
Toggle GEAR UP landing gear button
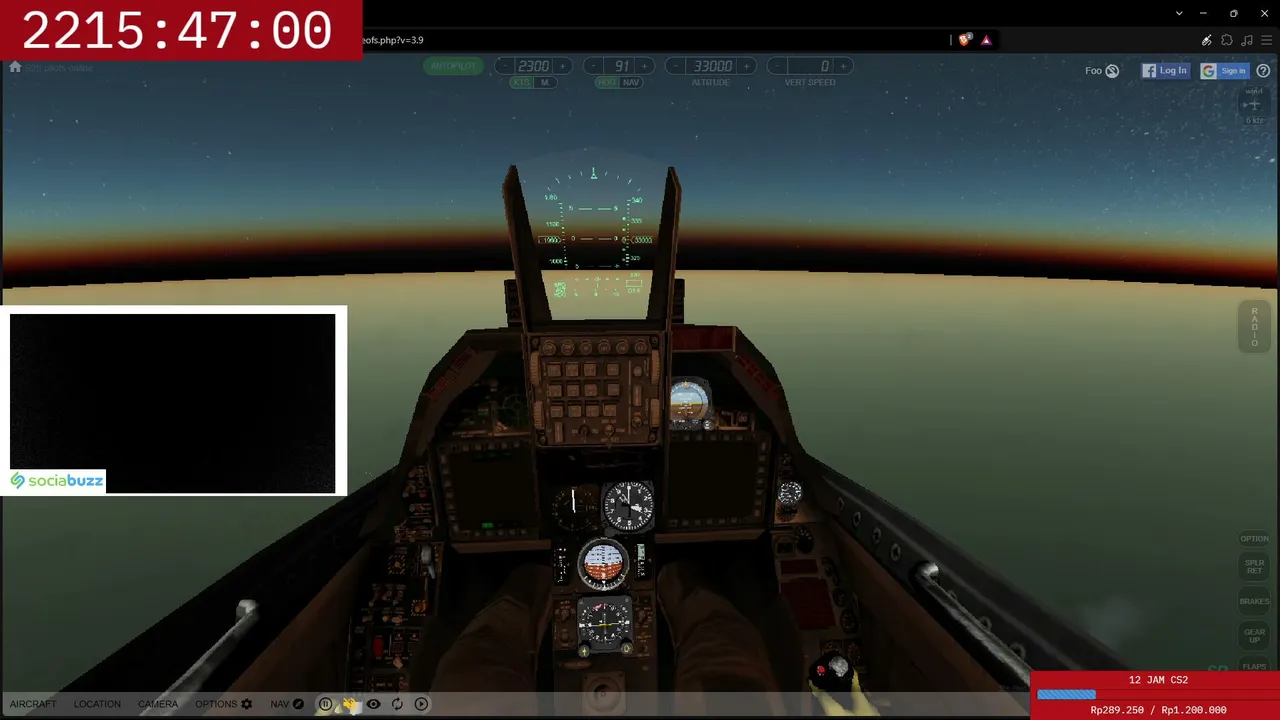tap(1254, 634)
